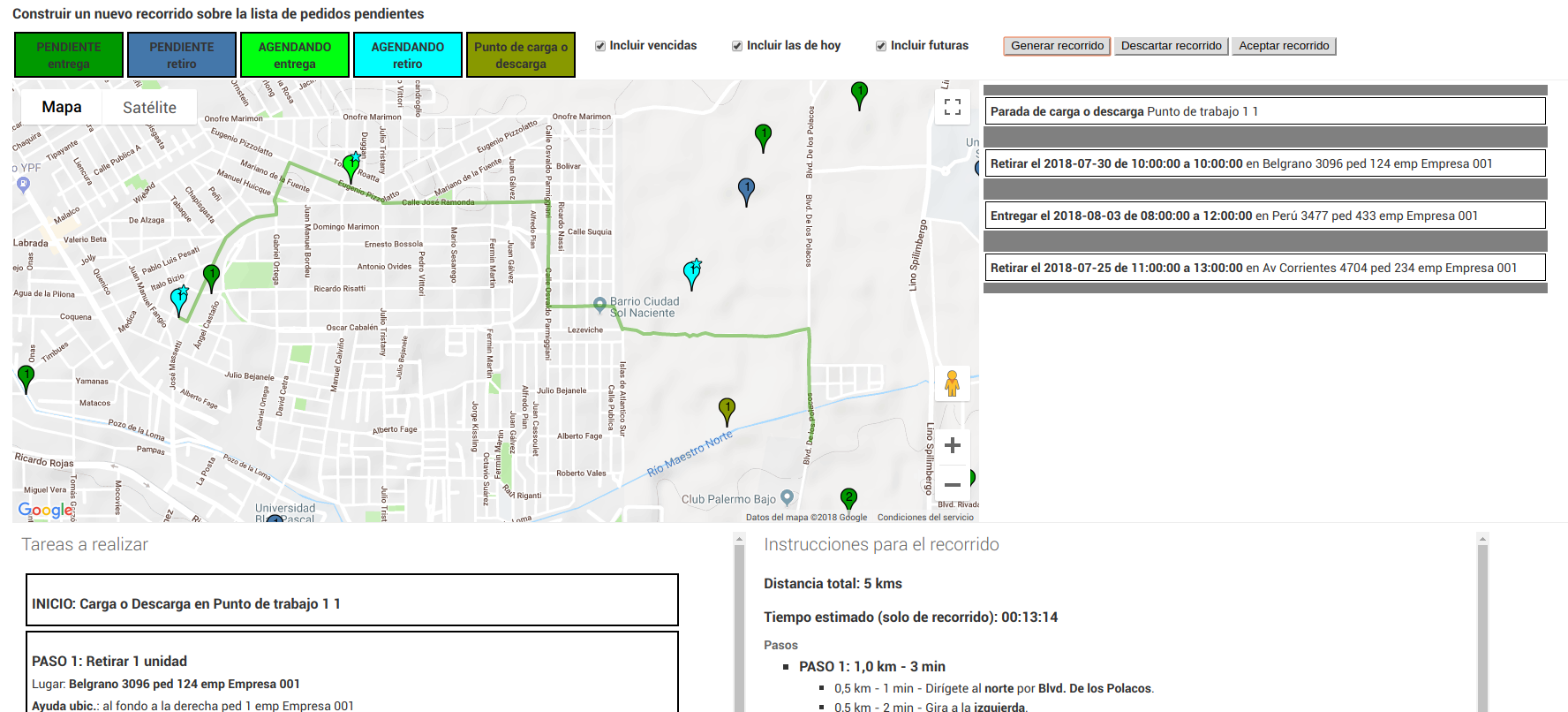Switch map to Satélite view

149,107
